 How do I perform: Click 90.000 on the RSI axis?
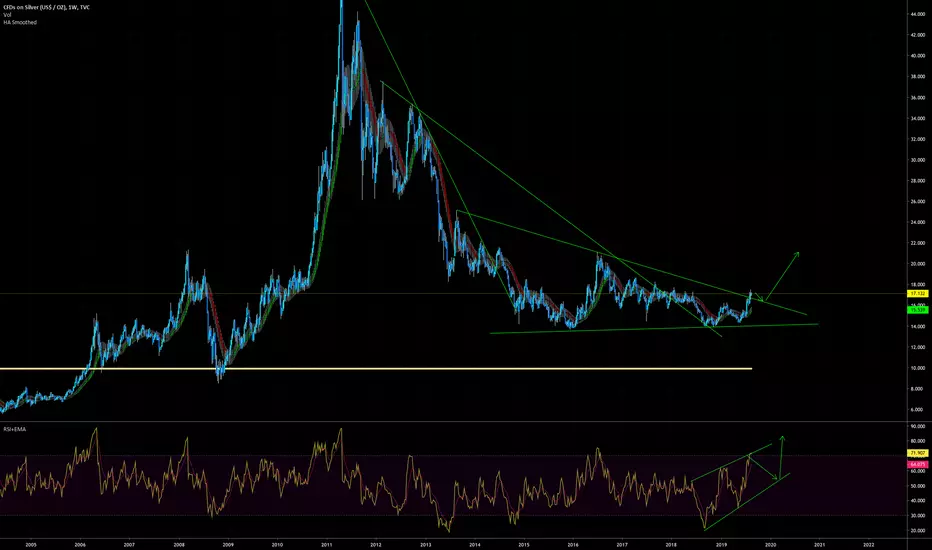pyautogui.click(x=917, y=426)
